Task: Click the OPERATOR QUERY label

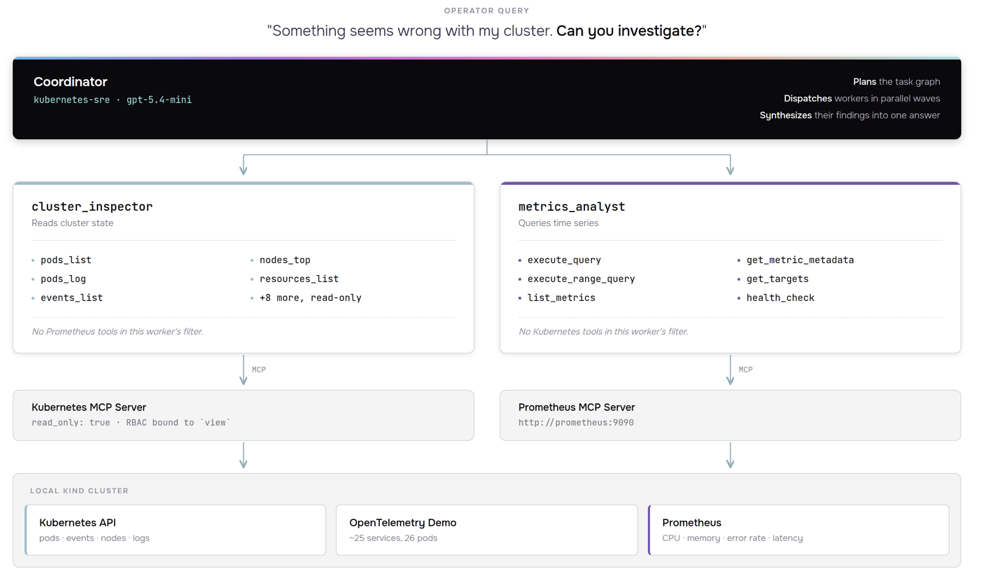Action: (487, 11)
